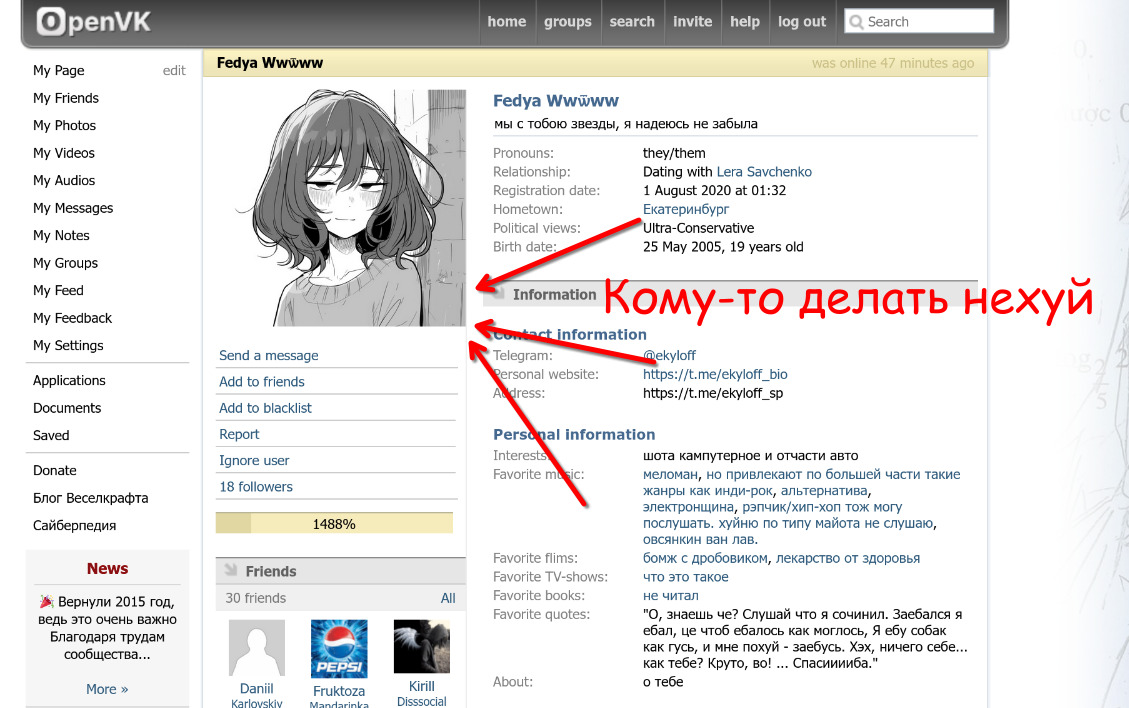Click лекарство от здоровья film link
The image size is (1129, 708).
point(847,557)
